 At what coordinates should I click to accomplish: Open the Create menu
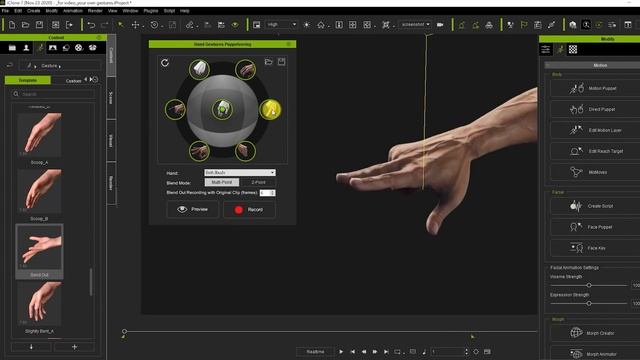33,11
